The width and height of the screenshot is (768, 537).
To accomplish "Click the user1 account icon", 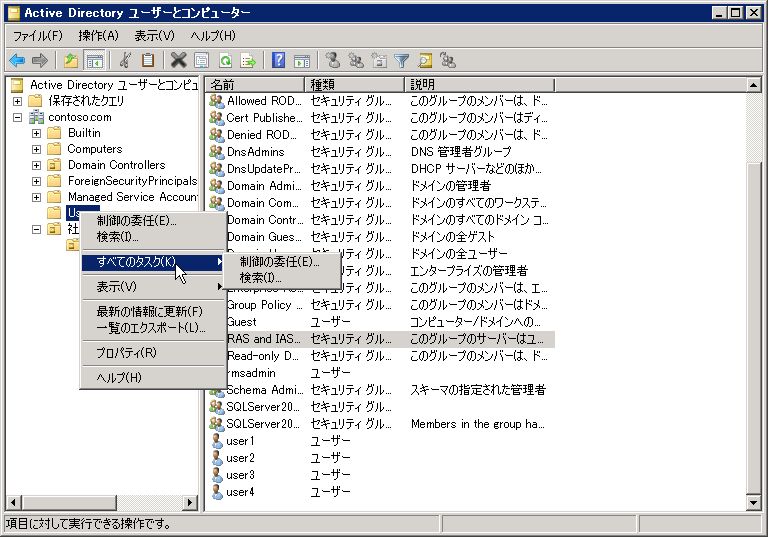I will [217, 441].
